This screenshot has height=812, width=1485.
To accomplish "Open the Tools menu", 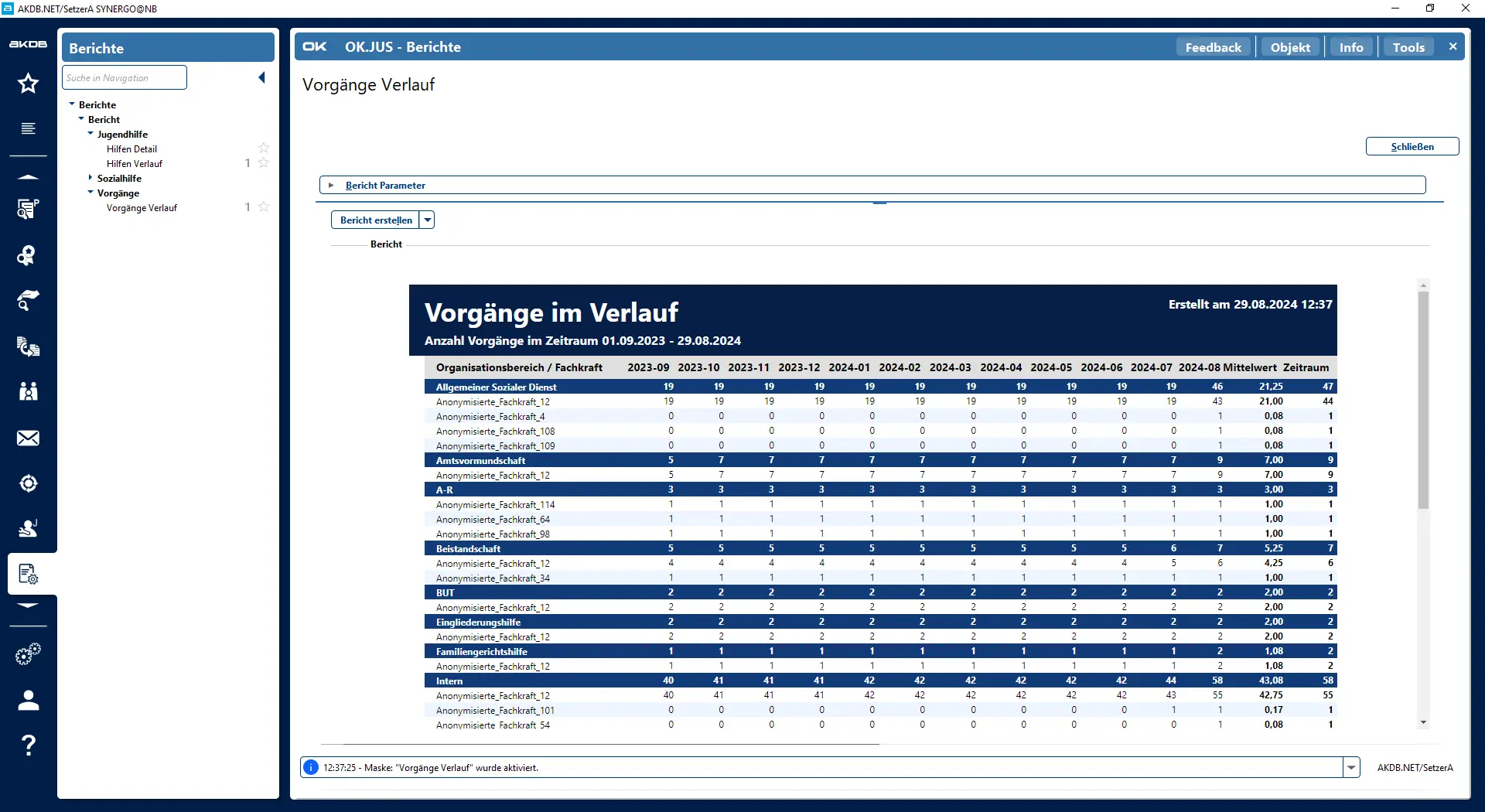I will (1408, 47).
